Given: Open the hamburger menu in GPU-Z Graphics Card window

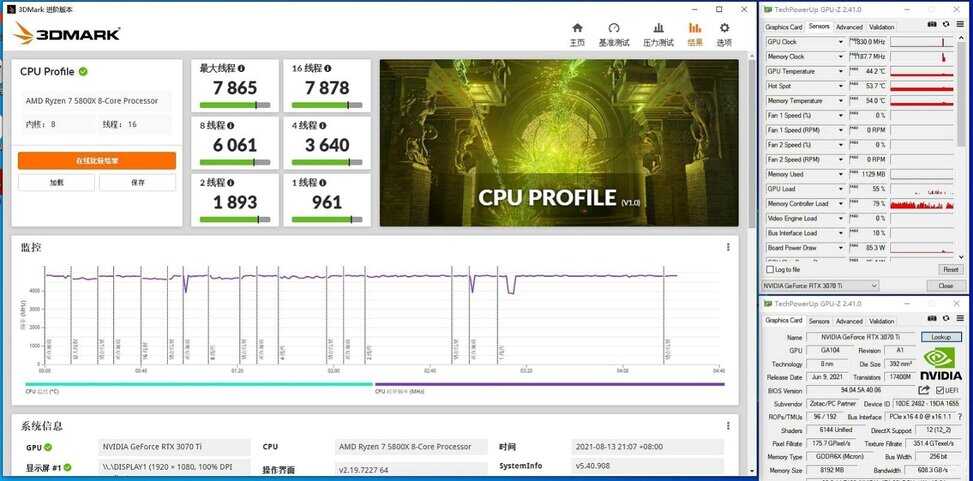Looking at the screenshot, I should [x=960, y=319].
